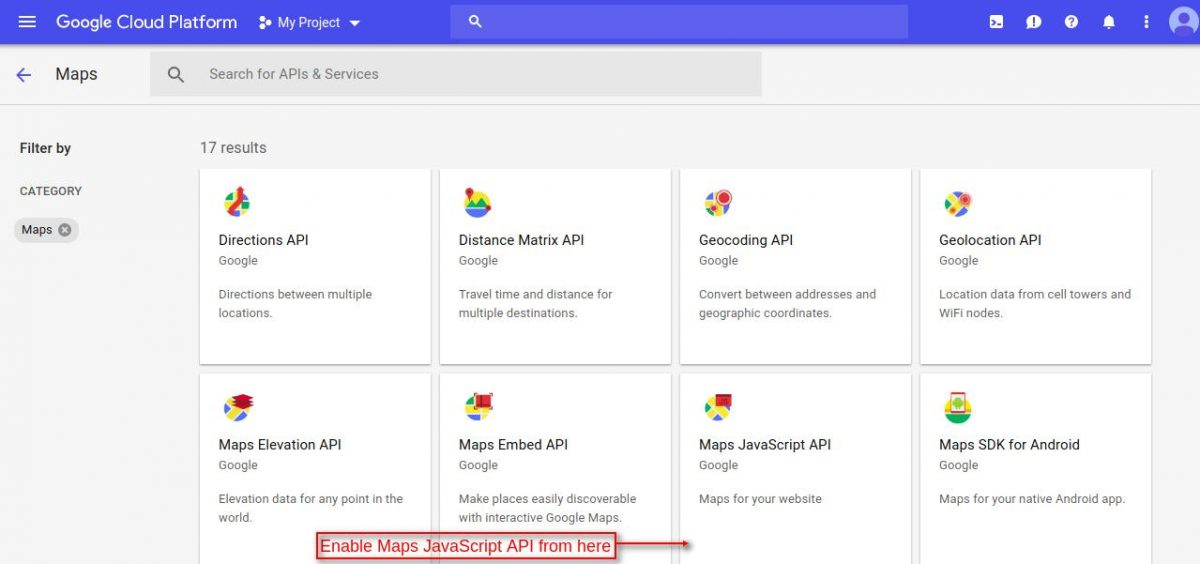
Task: Click the Maps SDK for Android icon
Action: pos(958,407)
